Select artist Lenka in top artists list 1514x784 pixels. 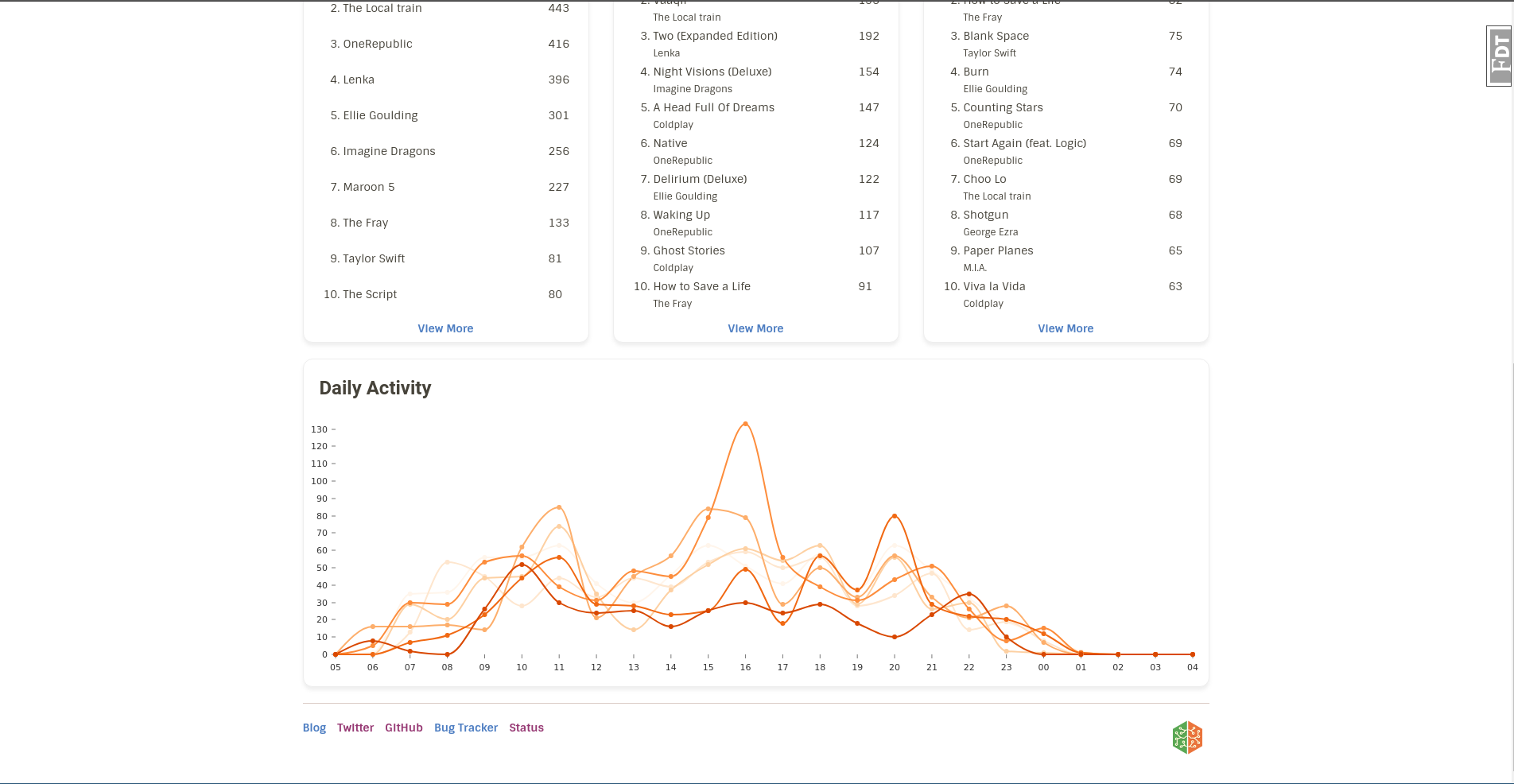point(359,80)
